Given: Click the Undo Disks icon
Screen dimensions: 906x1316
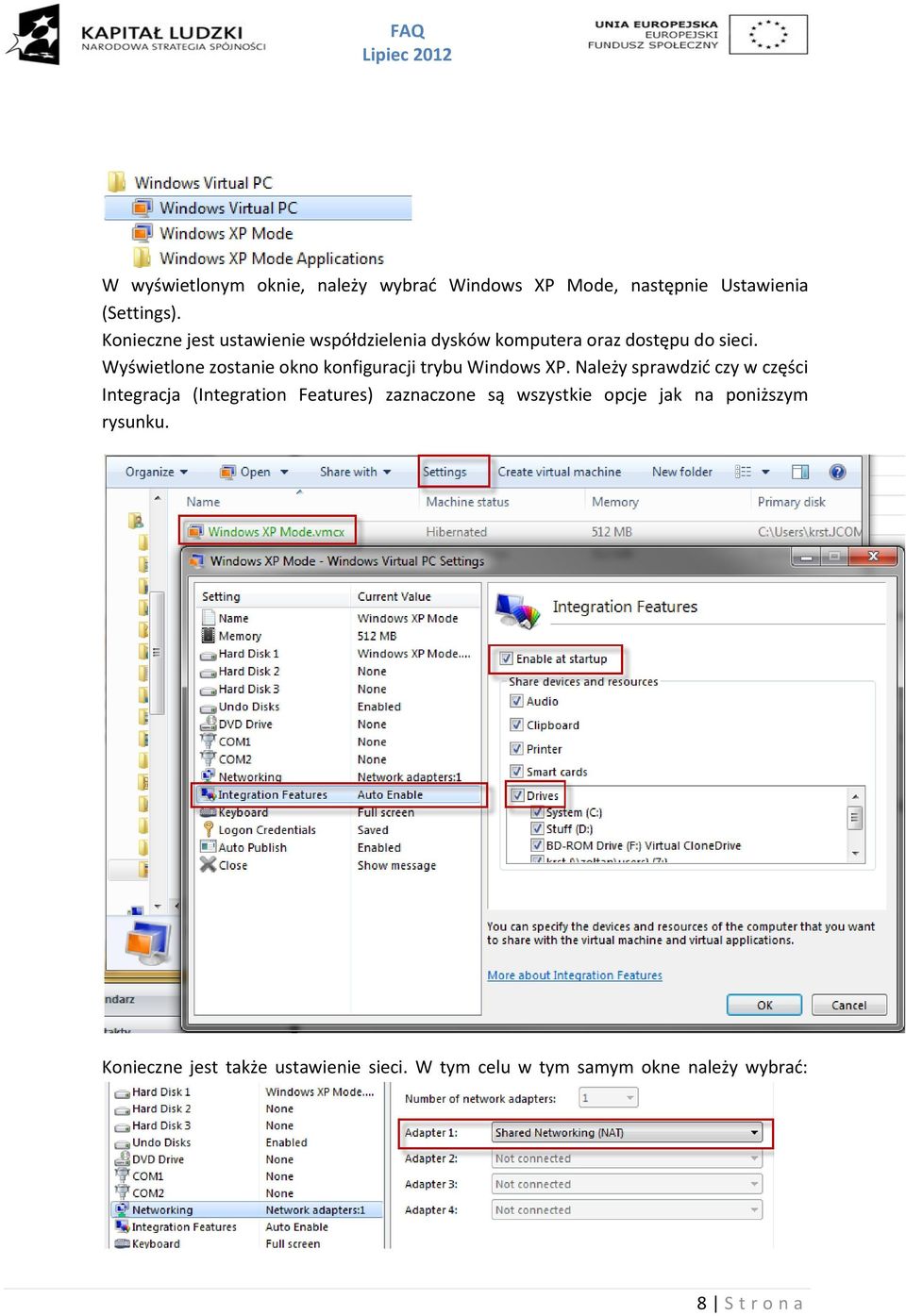Looking at the screenshot, I should [x=209, y=707].
